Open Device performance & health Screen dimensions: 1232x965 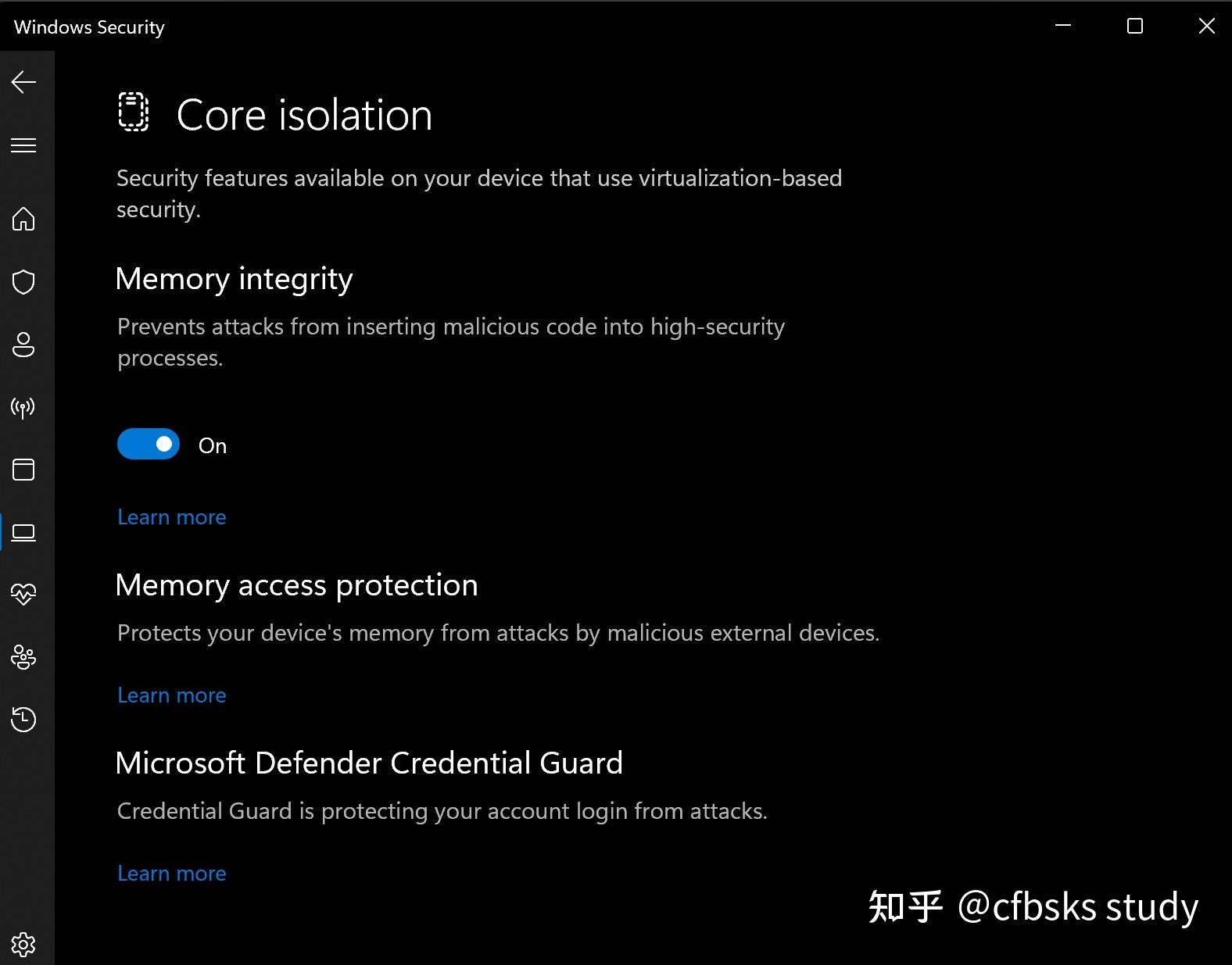point(24,594)
